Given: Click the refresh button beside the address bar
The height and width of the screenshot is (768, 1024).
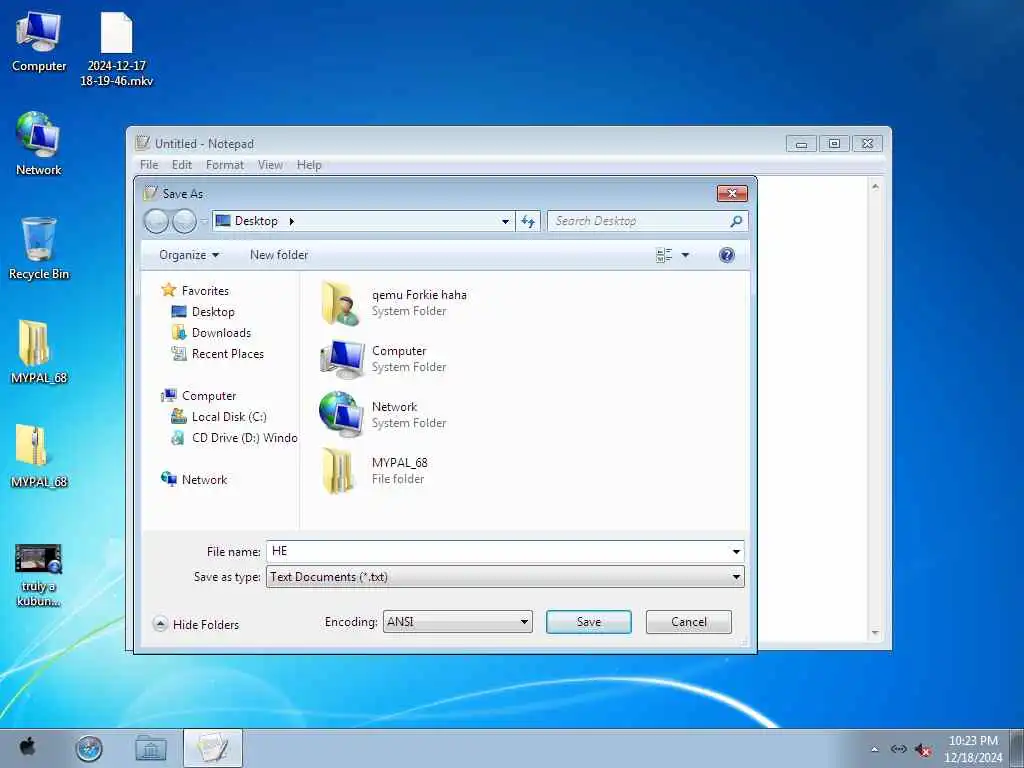Looking at the screenshot, I should [528, 221].
